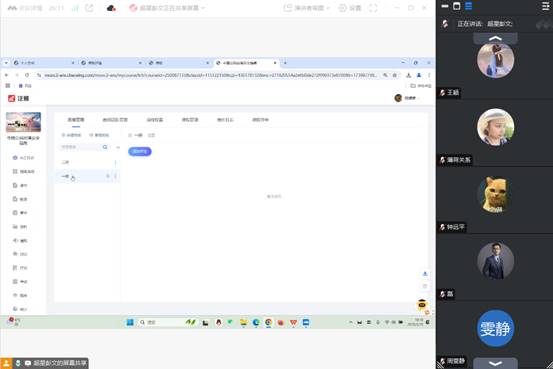Viewport: 553px width, 369px height.
Task: Select the single-window layout icon in participant panel
Action: tap(456, 6)
